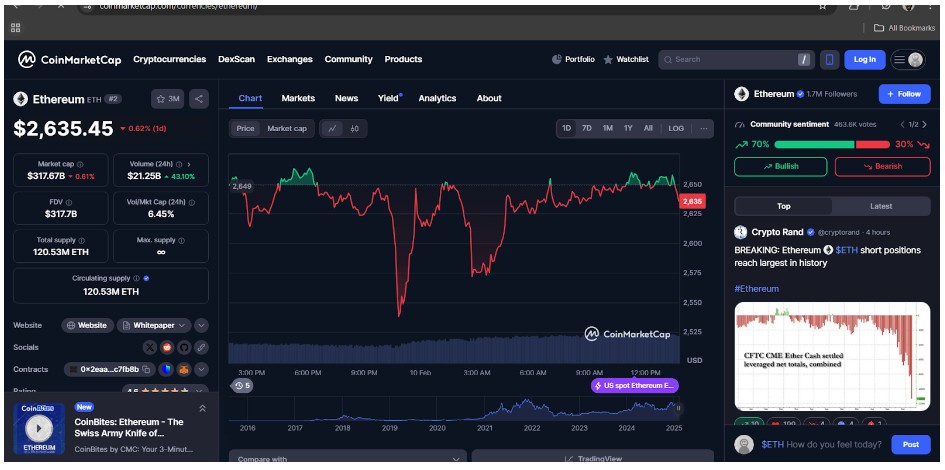
Task: Open the Watchlist star link in header
Action: pos(626,59)
